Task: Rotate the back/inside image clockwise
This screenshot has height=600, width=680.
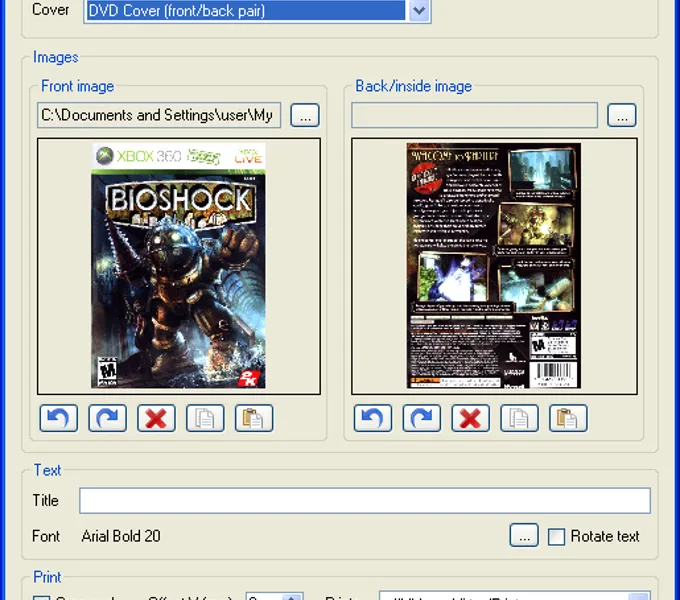Action: pyautogui.click(x=422, y=418)
